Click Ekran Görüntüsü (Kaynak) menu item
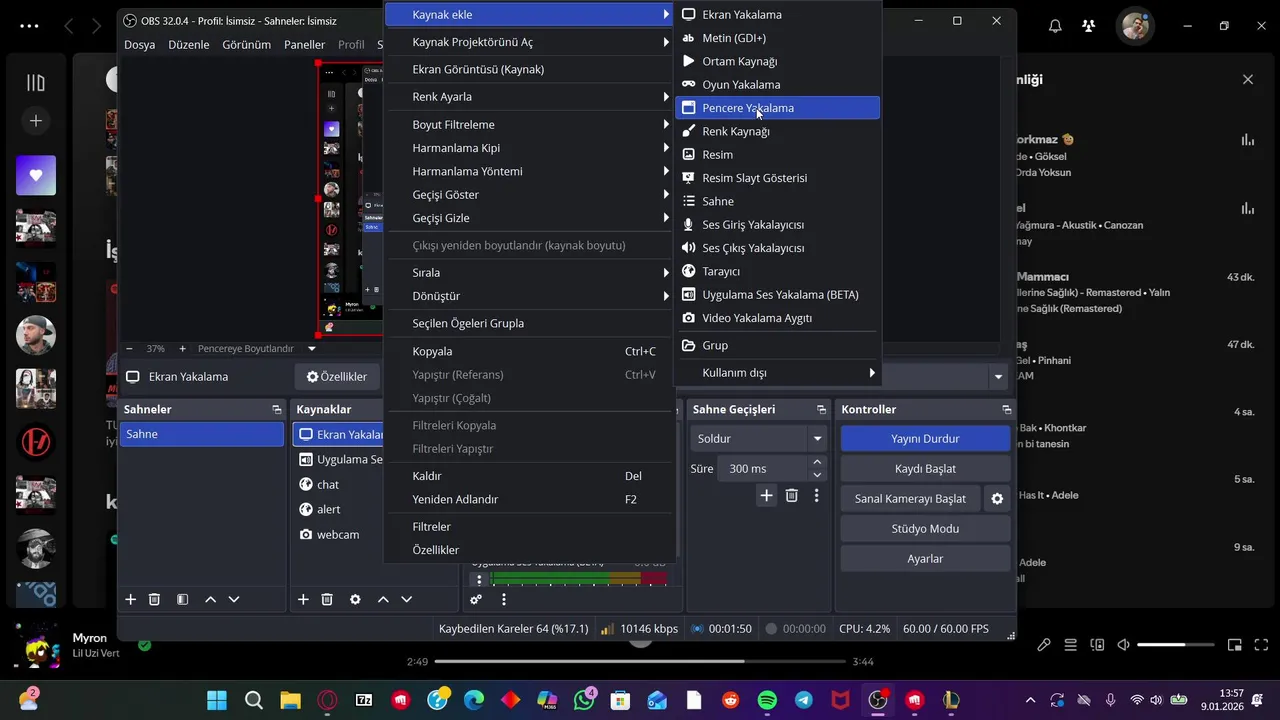 [530, 70]
